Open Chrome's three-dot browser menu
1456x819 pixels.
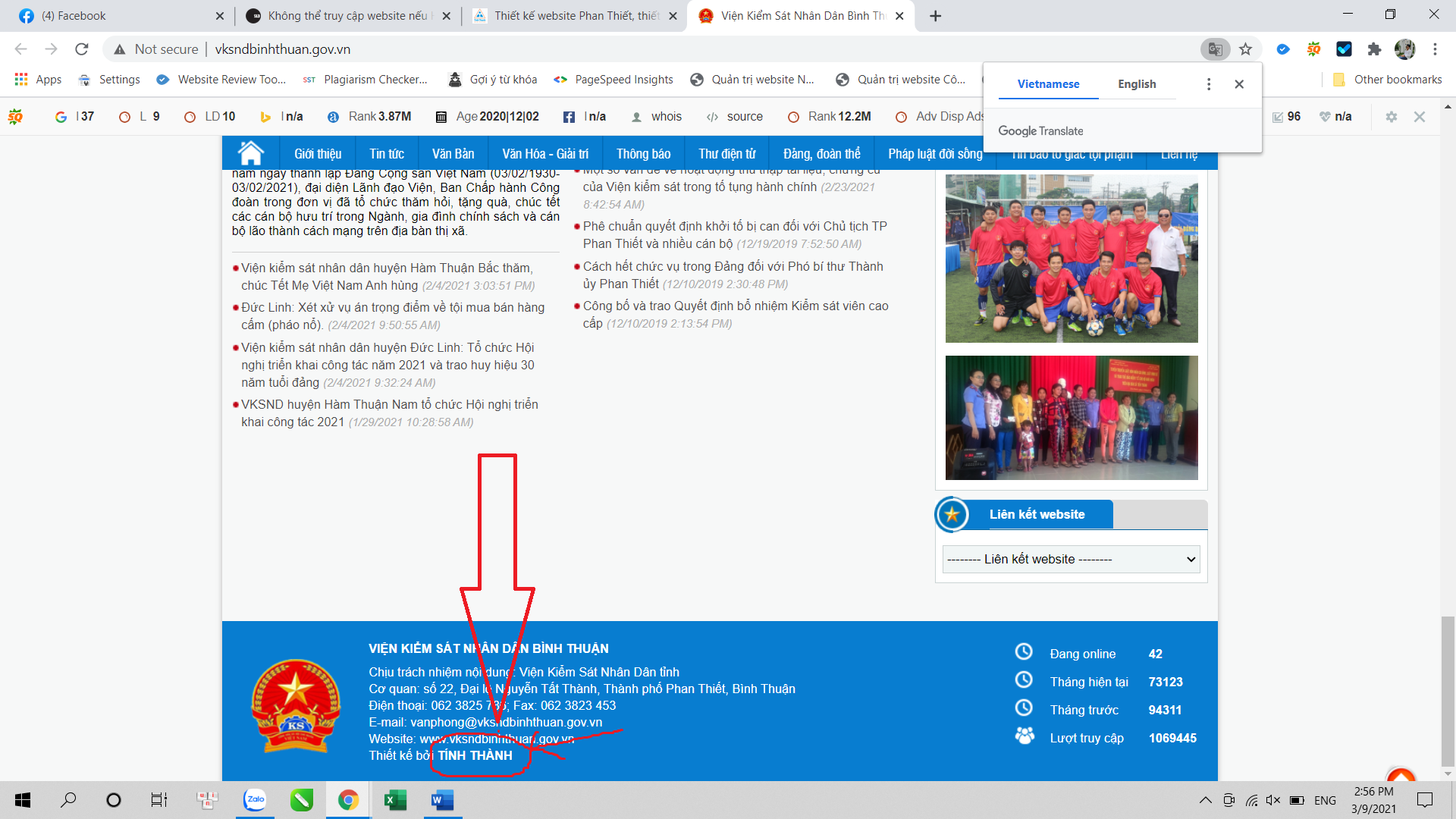click(x=1434, y=49)
